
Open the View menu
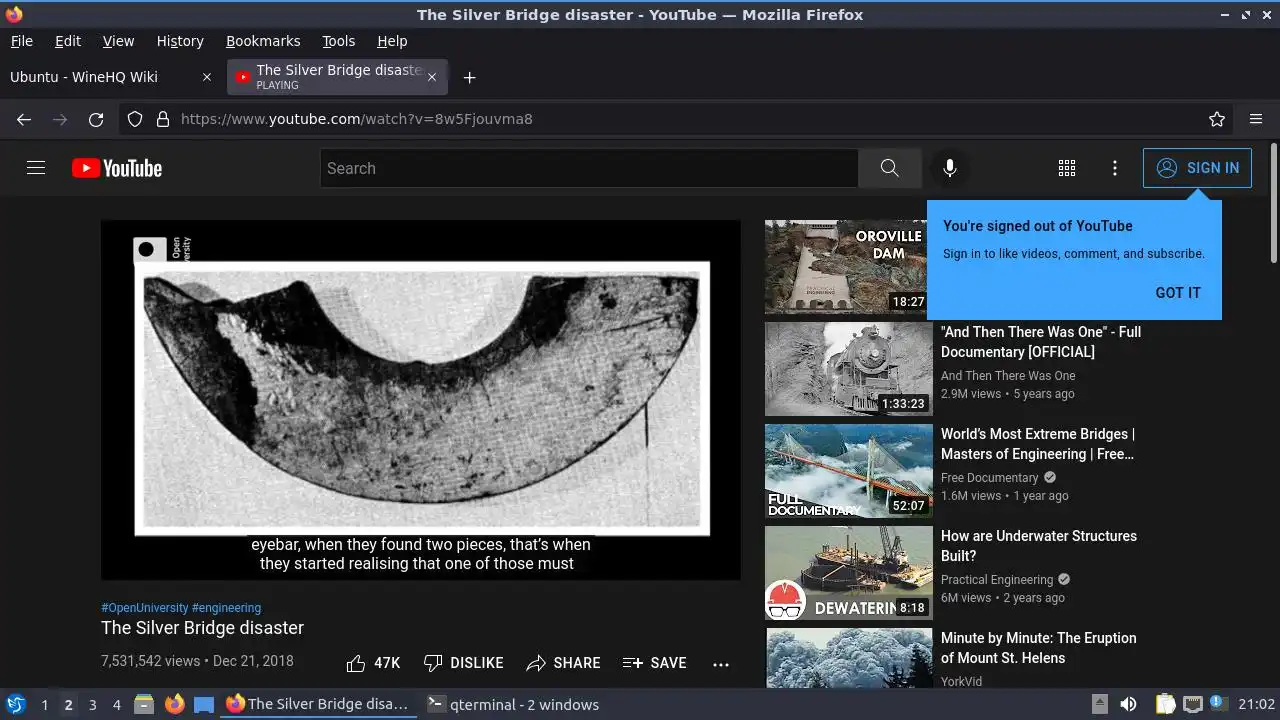(118, 41)
